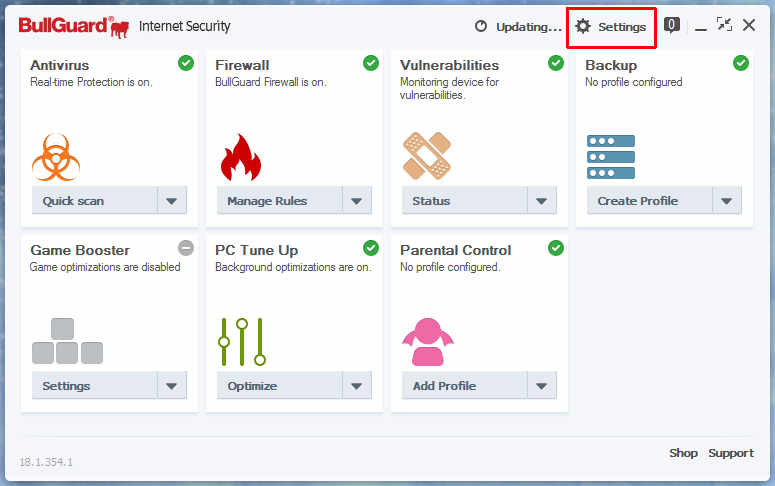Click the Vulnerabilities bandage icon

(x=426, y=156)
